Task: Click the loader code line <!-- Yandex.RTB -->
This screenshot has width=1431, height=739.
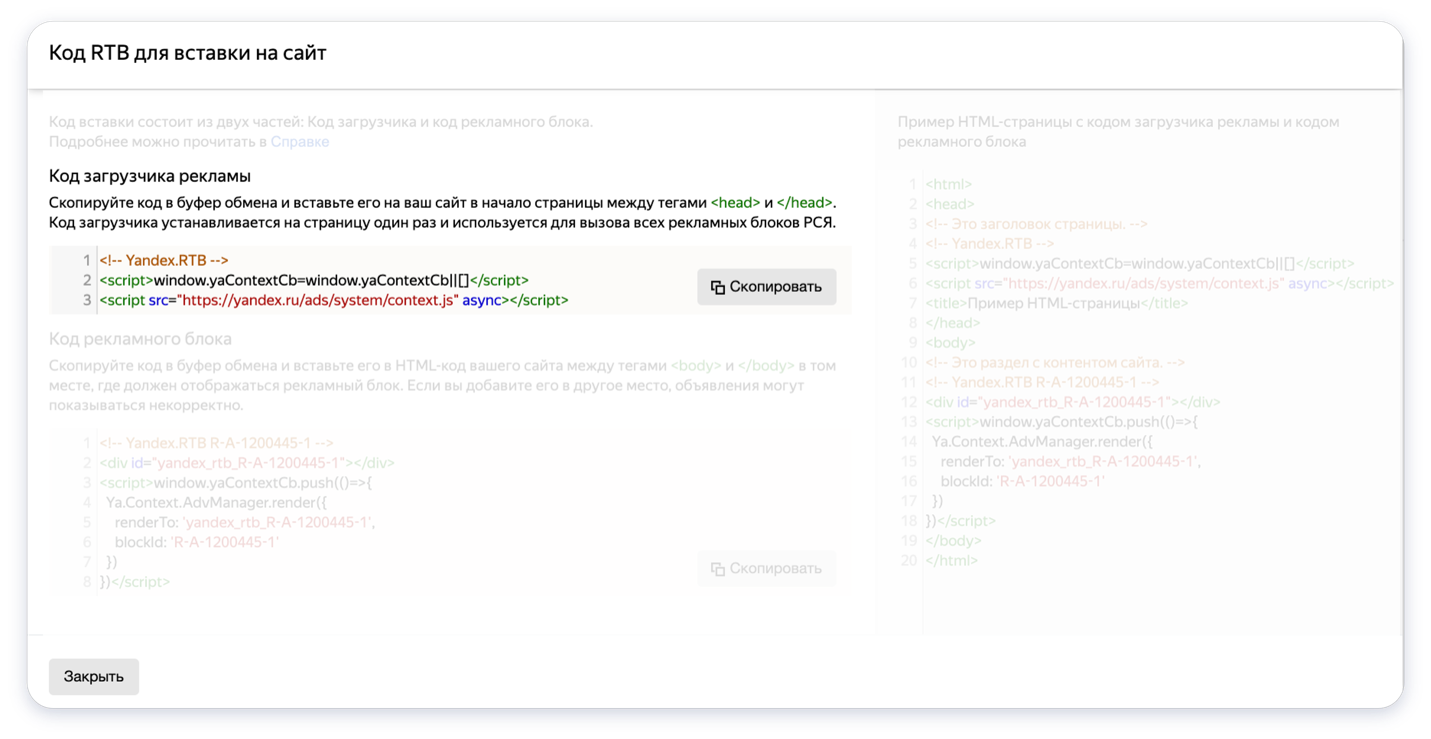Action: point(164,260)
